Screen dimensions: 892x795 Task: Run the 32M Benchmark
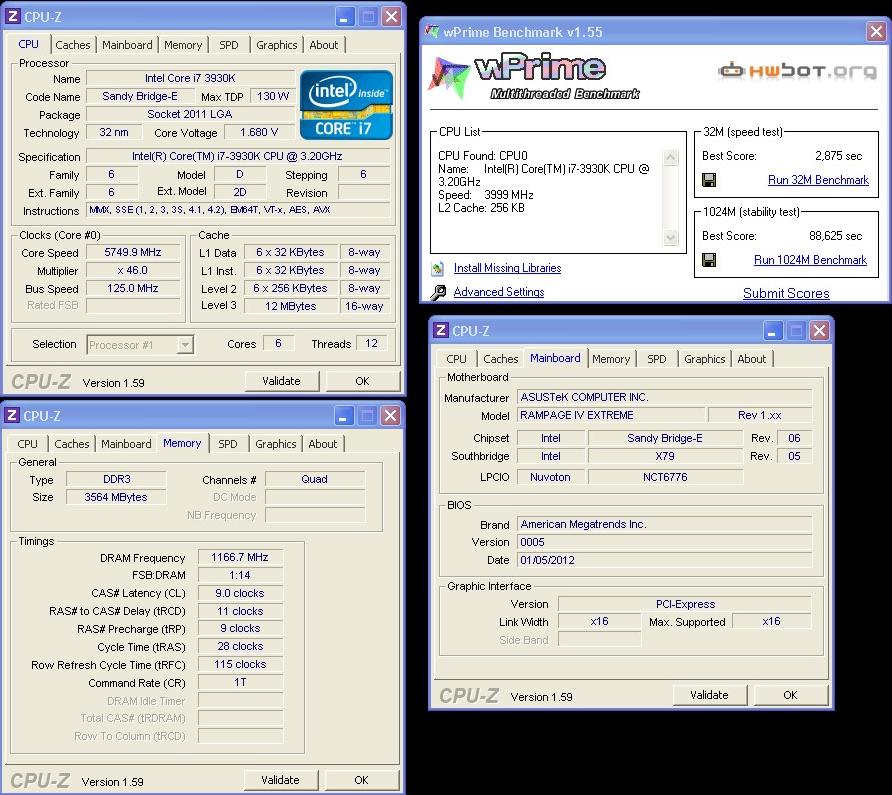(818, 180)
